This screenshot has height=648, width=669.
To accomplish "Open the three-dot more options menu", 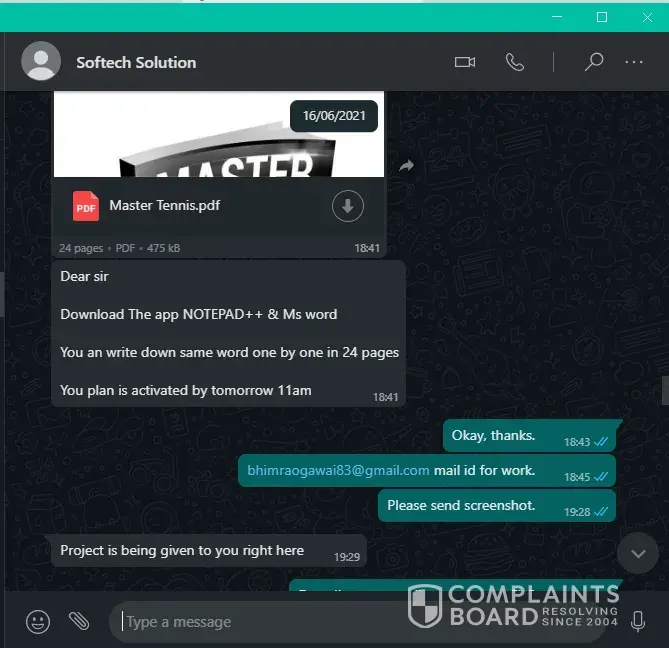I will 634,62.
